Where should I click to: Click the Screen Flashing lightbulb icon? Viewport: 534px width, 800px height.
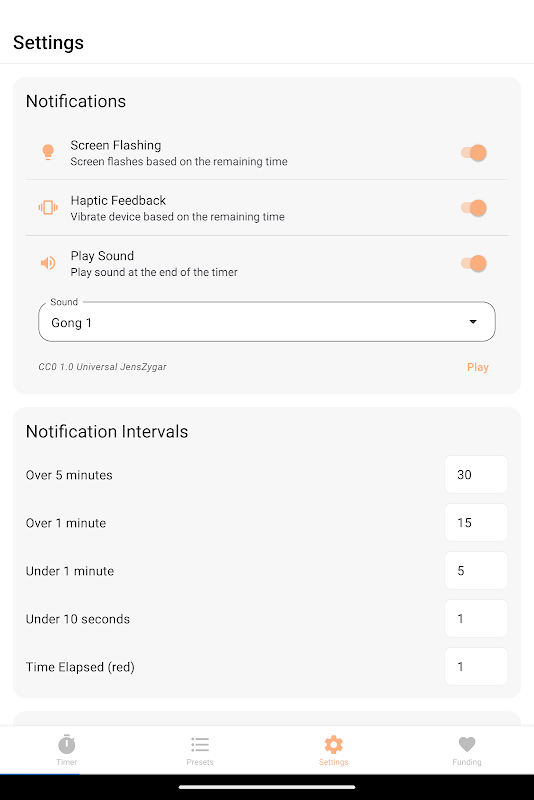pyautogui.click(x=48, y=153)
